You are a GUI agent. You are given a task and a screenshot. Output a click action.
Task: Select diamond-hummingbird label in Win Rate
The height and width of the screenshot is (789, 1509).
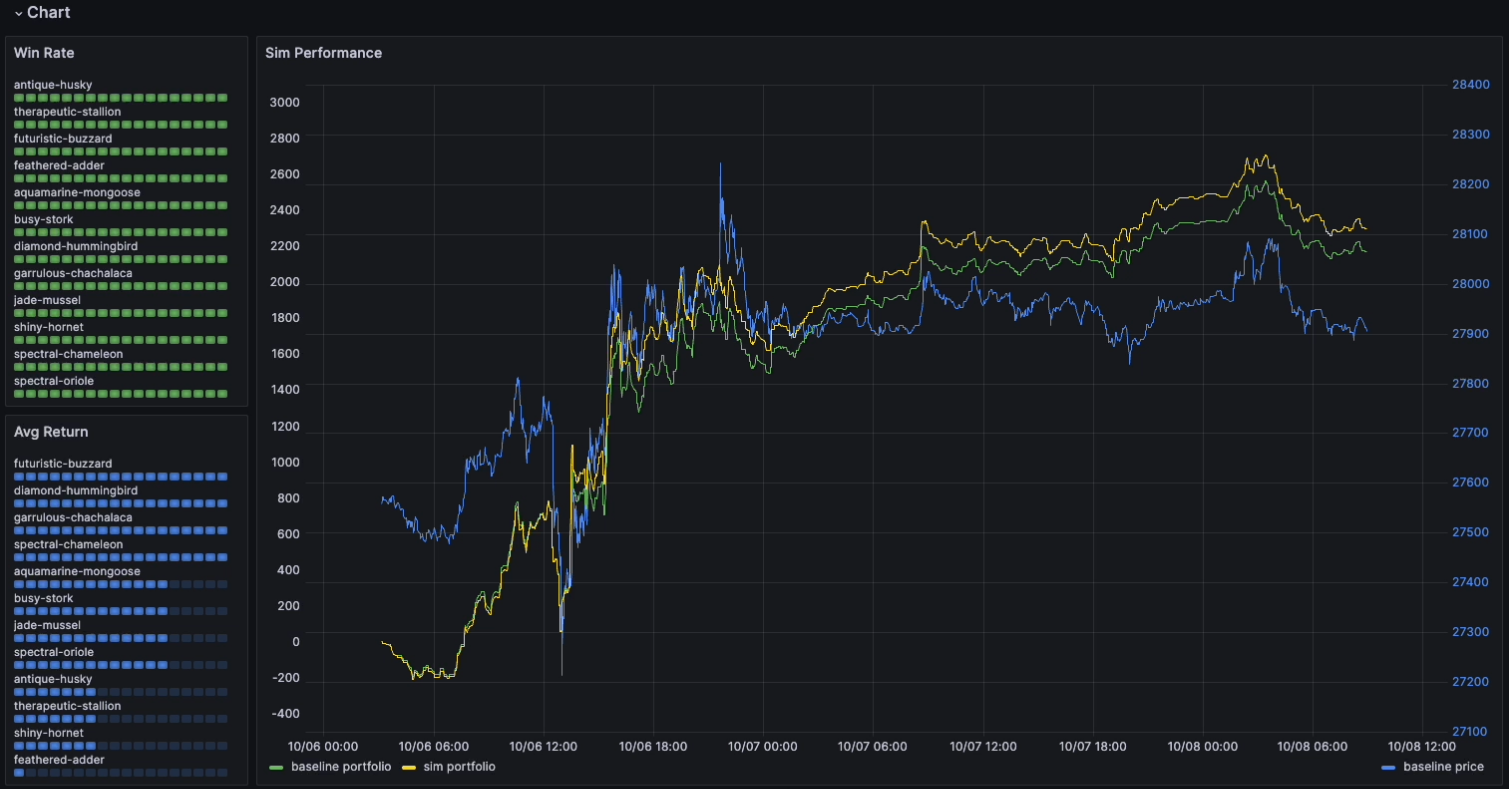click(x=76, y=246)
